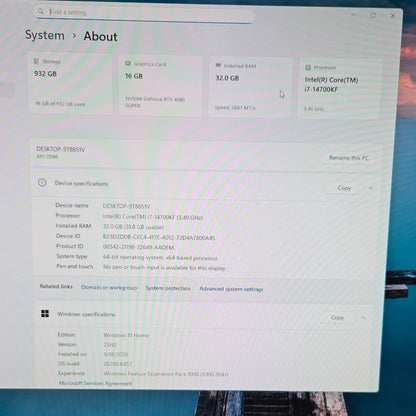This screenshot has width=416, height=416.
Task: Click the 64-bit operating system text
Action: point(160,258)
